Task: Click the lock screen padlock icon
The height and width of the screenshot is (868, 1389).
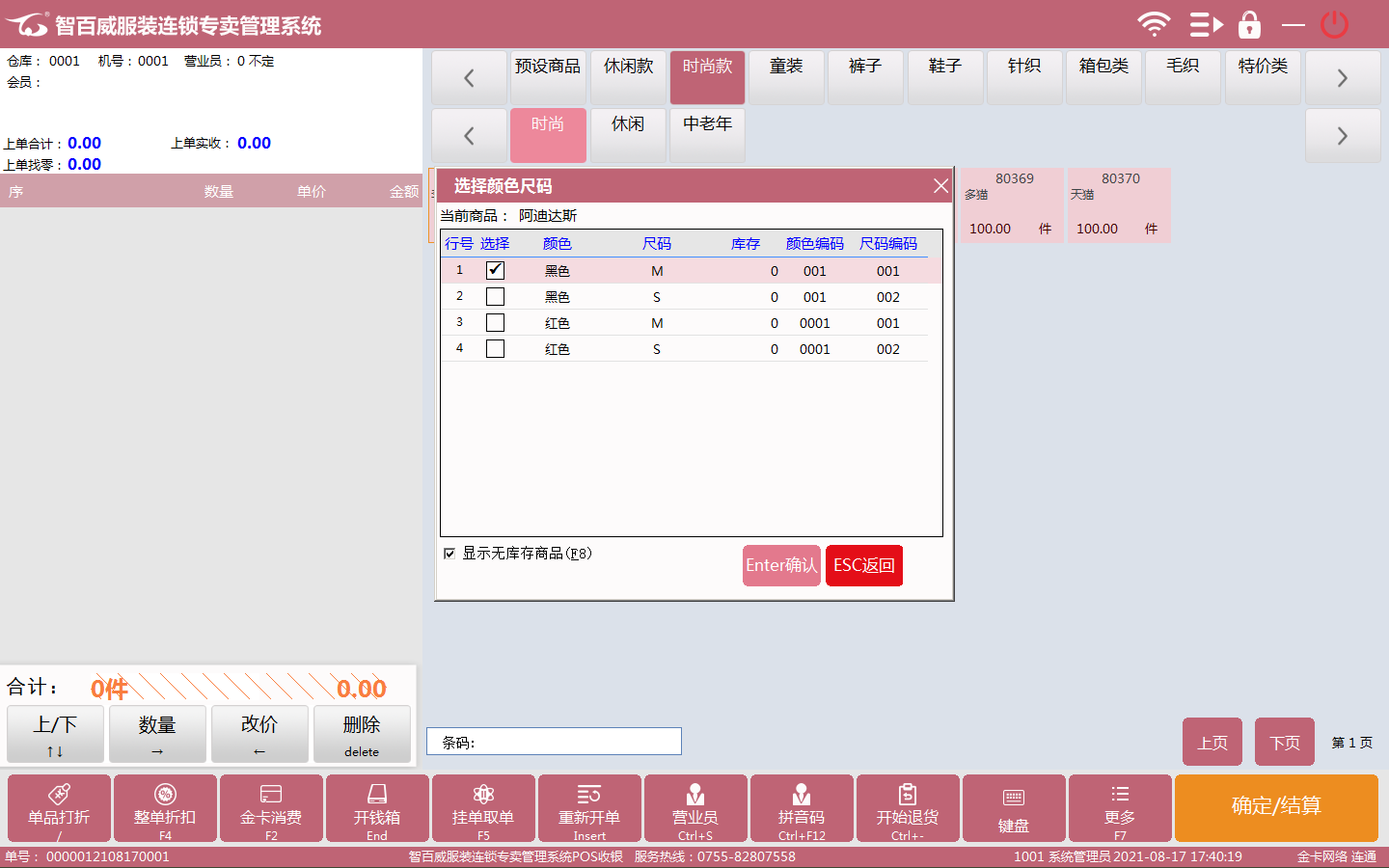Action: tap(1249, 24)
